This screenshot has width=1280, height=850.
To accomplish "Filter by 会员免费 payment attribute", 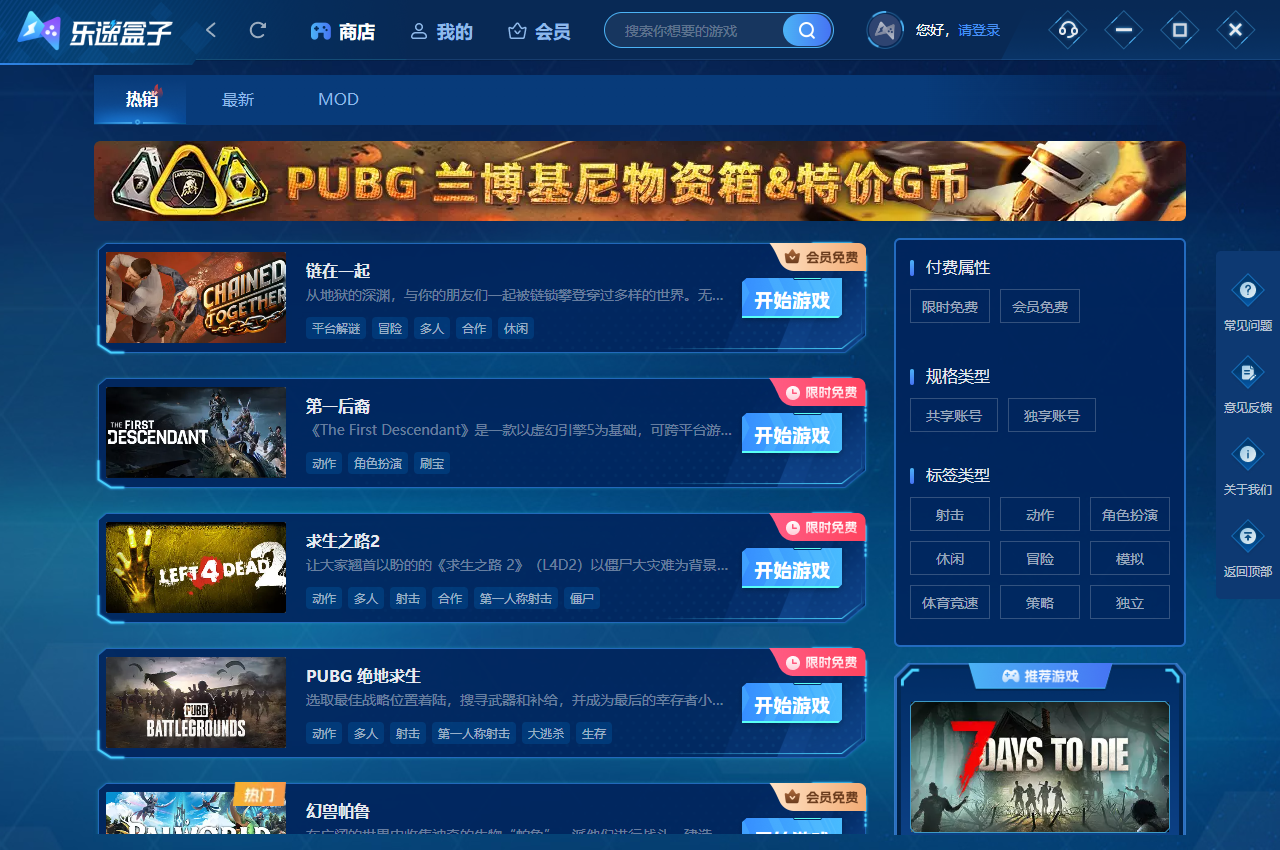I will point(1040,307).
